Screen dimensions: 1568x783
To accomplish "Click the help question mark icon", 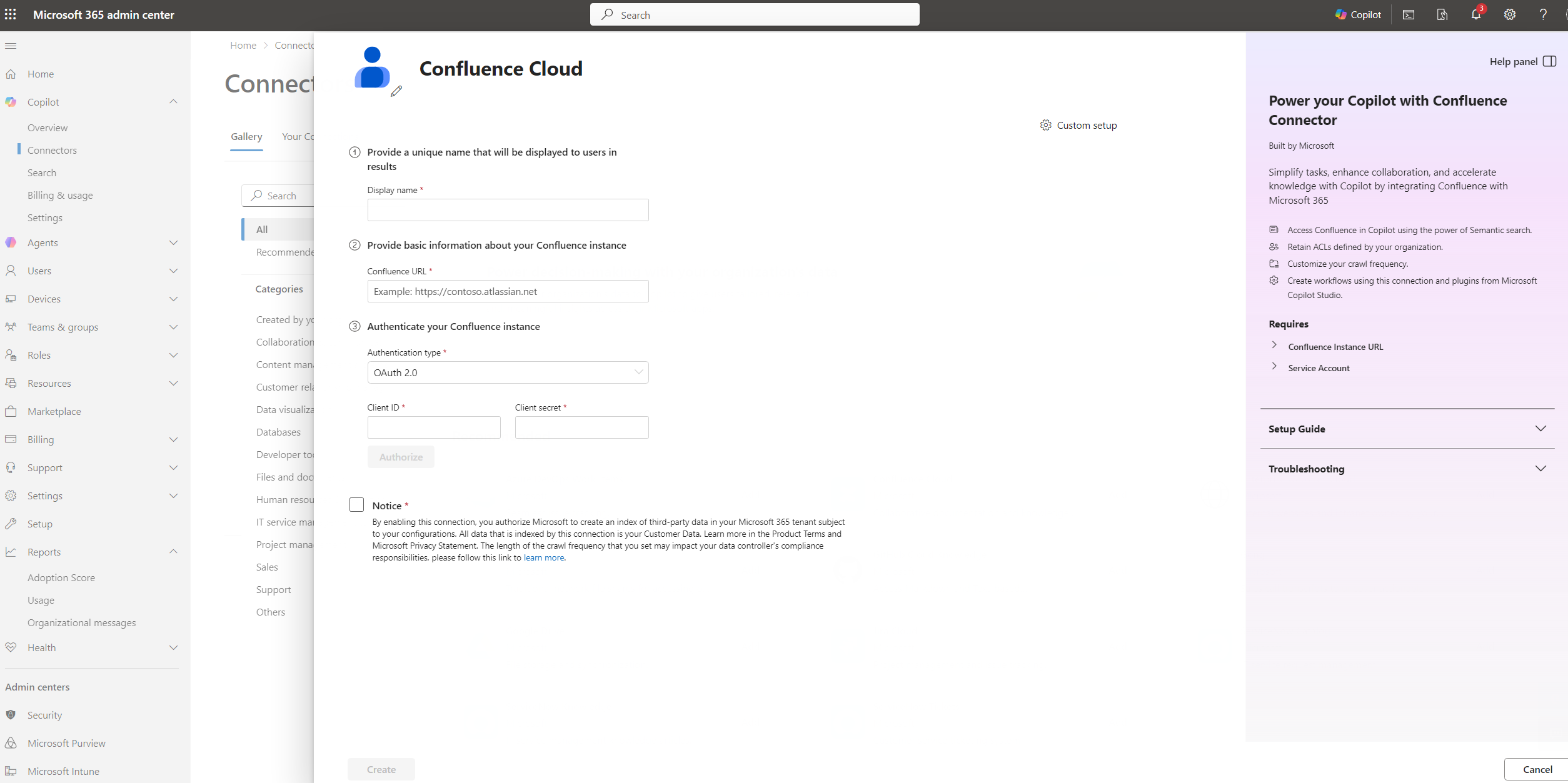I will click(x=1543, y=14).
